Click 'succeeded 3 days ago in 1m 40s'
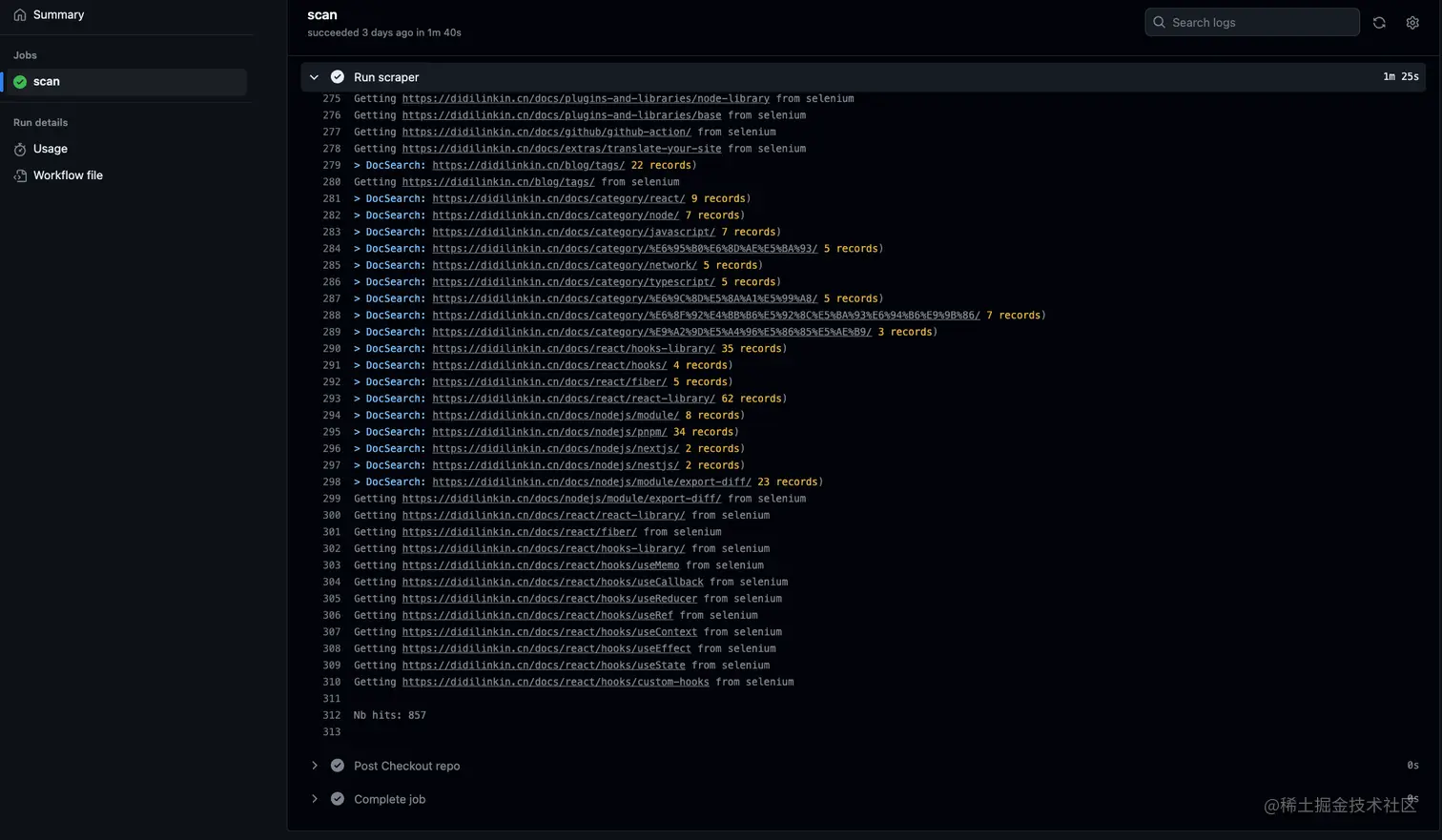This screenshot has width=1442, height=840. pos(384,32)
